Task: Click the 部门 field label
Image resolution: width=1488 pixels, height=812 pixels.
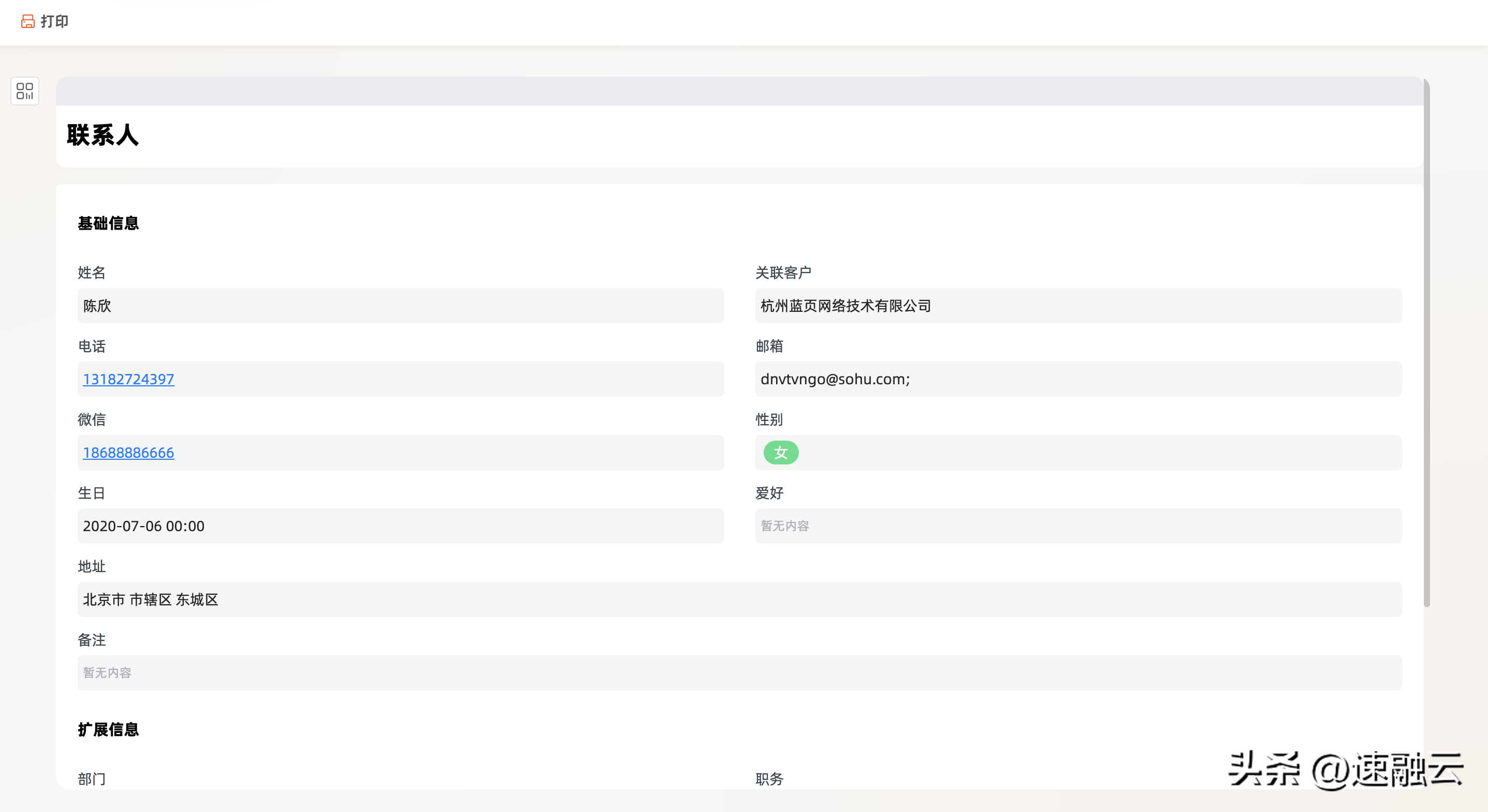Action: (x=91, y=779)
